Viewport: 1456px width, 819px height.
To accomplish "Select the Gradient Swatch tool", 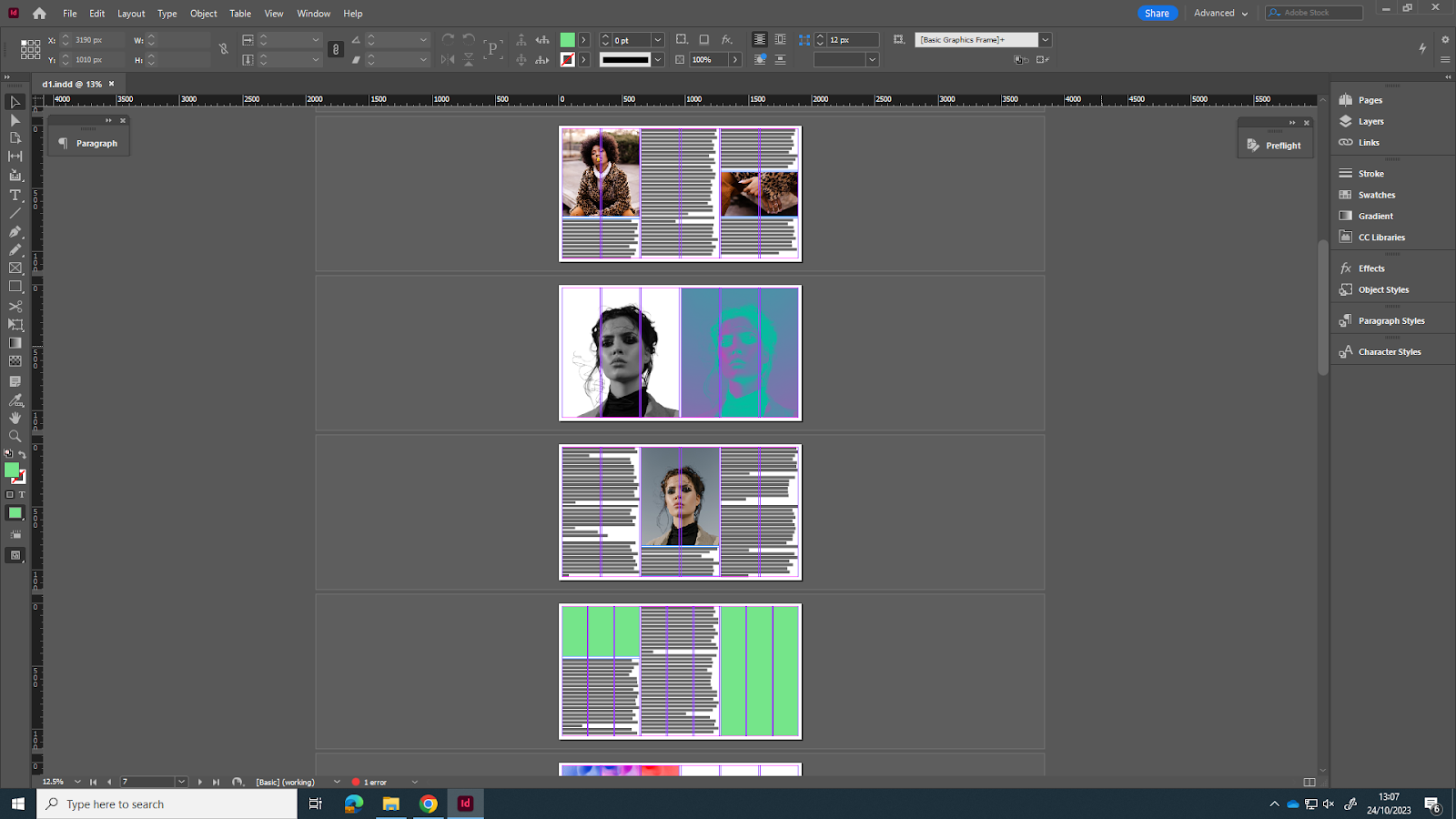I will pos(15,343).
